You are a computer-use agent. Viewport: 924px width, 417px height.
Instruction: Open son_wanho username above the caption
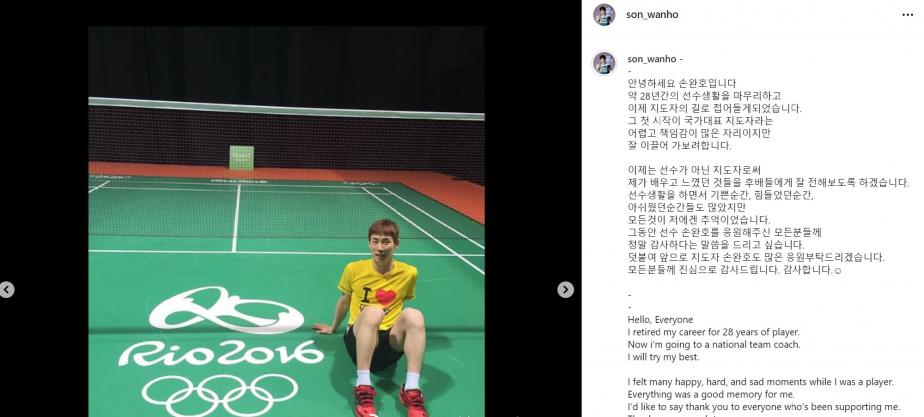point(652,59)
